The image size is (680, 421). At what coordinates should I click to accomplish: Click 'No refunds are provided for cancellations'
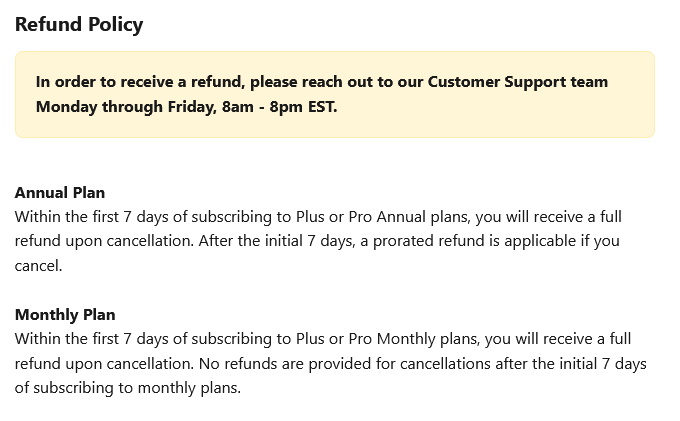[x=345, y=363]
